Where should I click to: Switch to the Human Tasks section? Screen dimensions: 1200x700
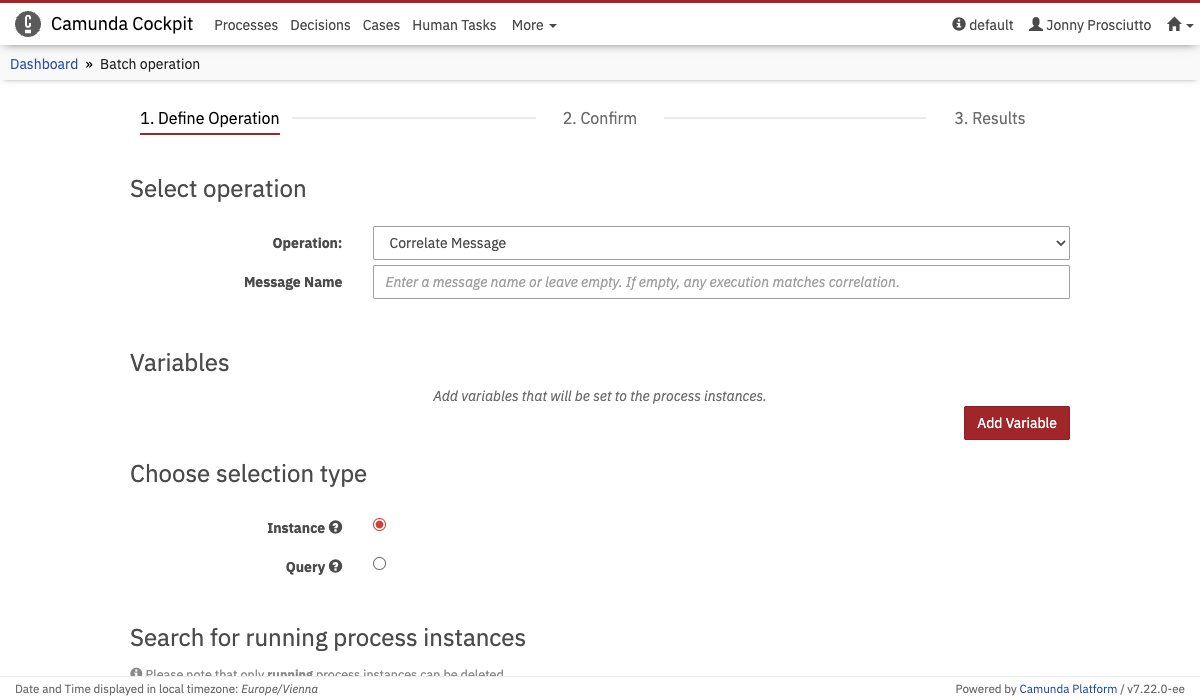pyautogui.click(x=454, y=25)
